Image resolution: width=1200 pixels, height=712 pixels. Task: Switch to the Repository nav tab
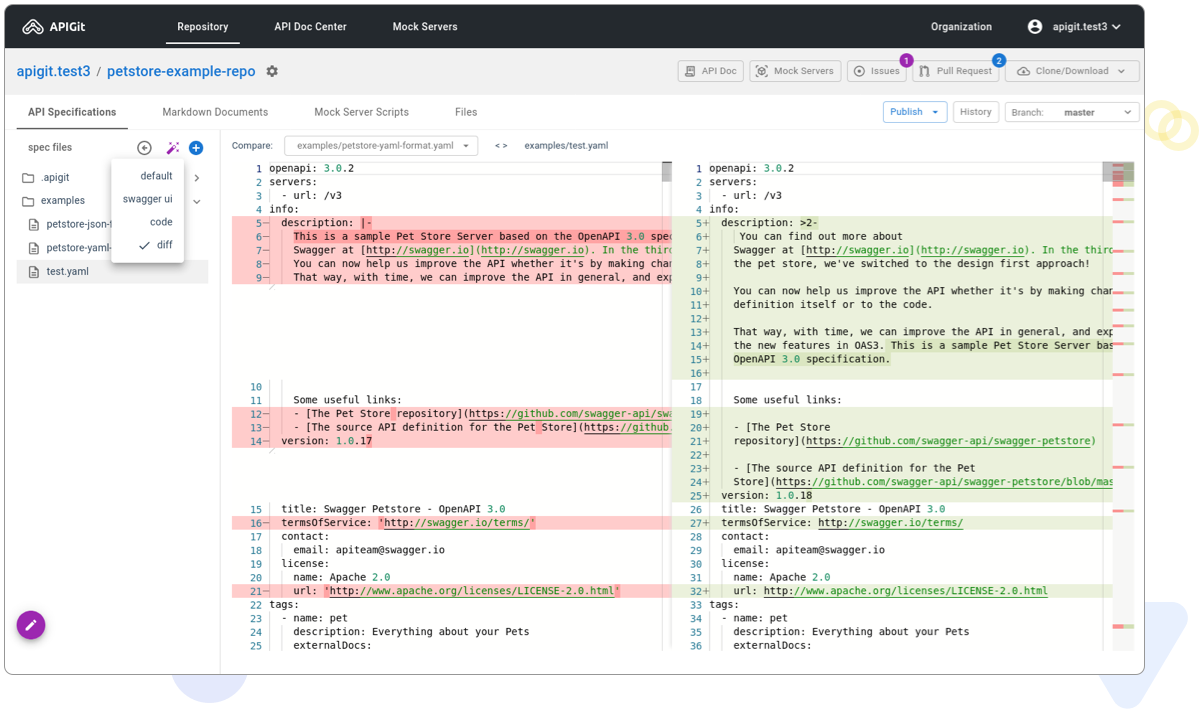click(203, 27)
